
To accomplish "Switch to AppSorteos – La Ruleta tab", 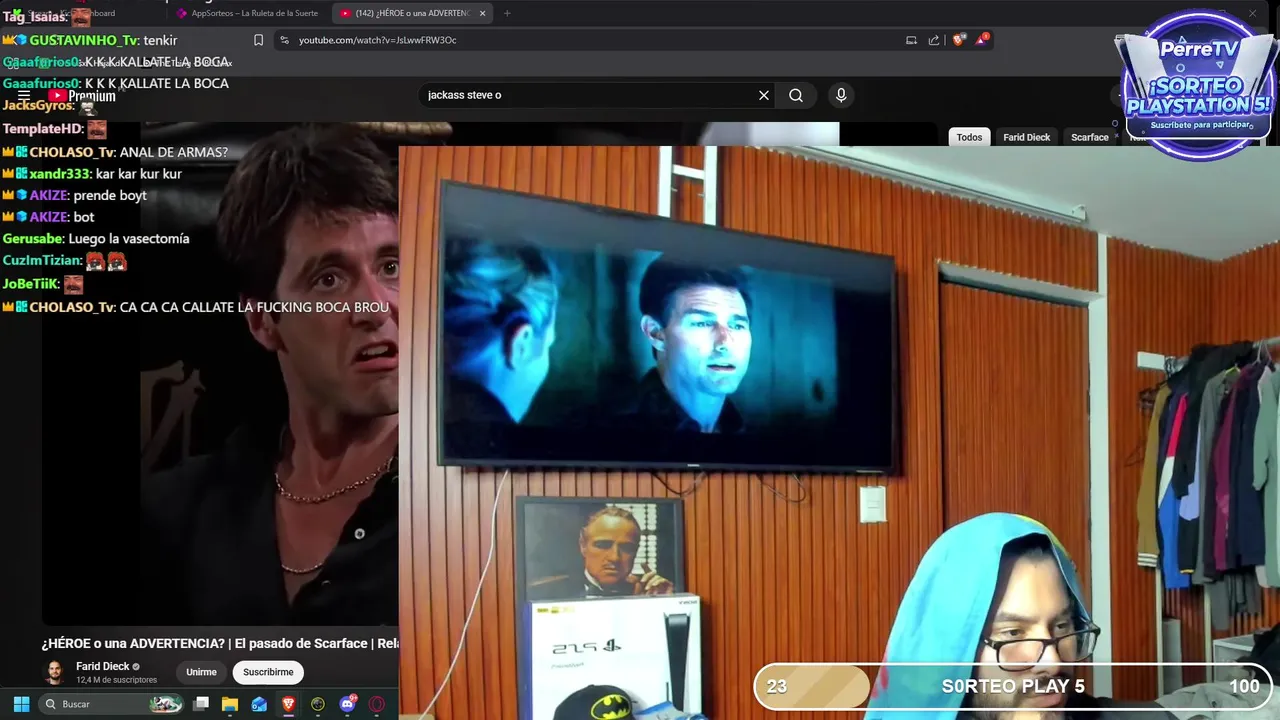I will (247, 13).
